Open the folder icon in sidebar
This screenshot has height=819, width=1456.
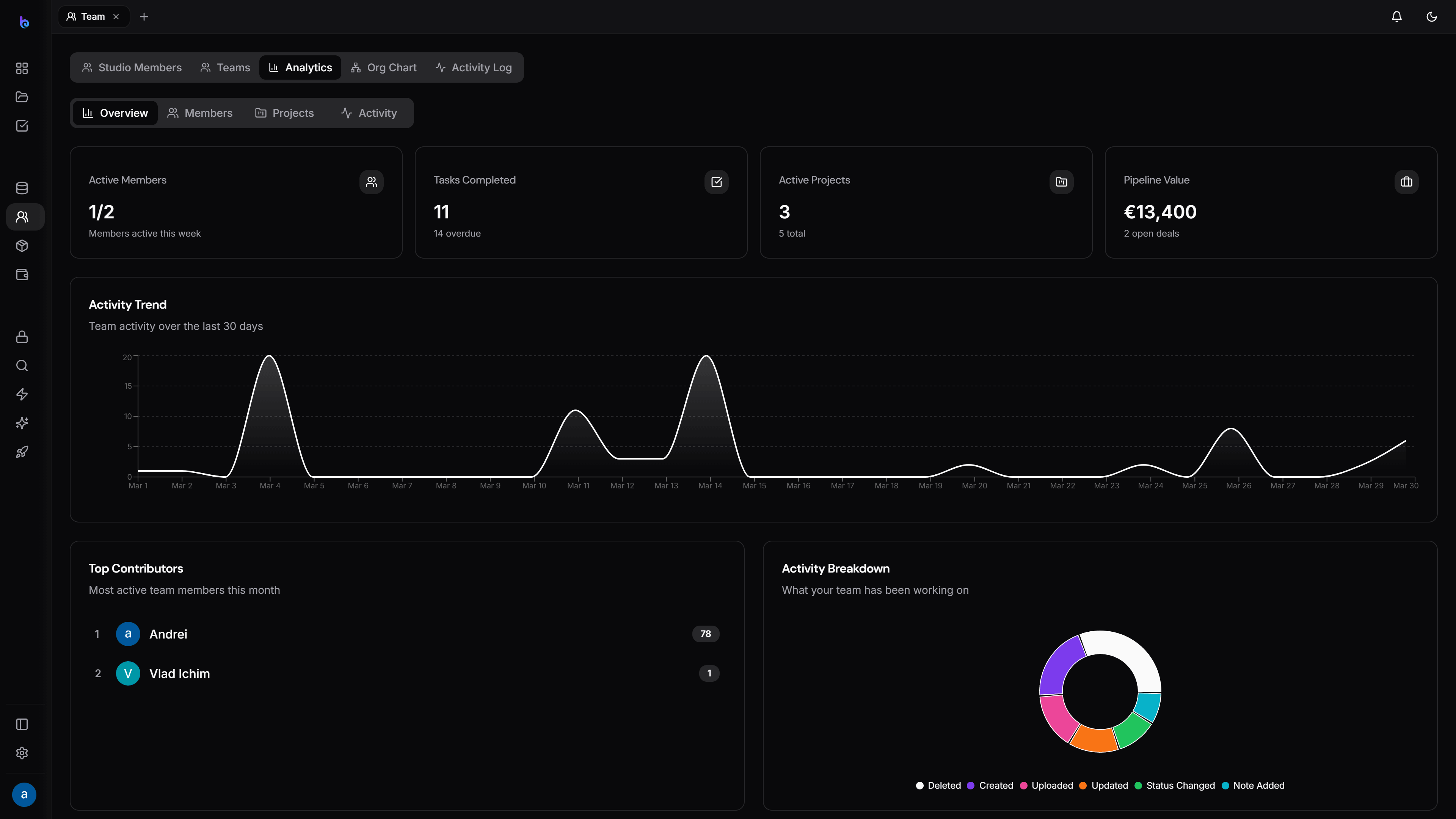tap(22, 97)
